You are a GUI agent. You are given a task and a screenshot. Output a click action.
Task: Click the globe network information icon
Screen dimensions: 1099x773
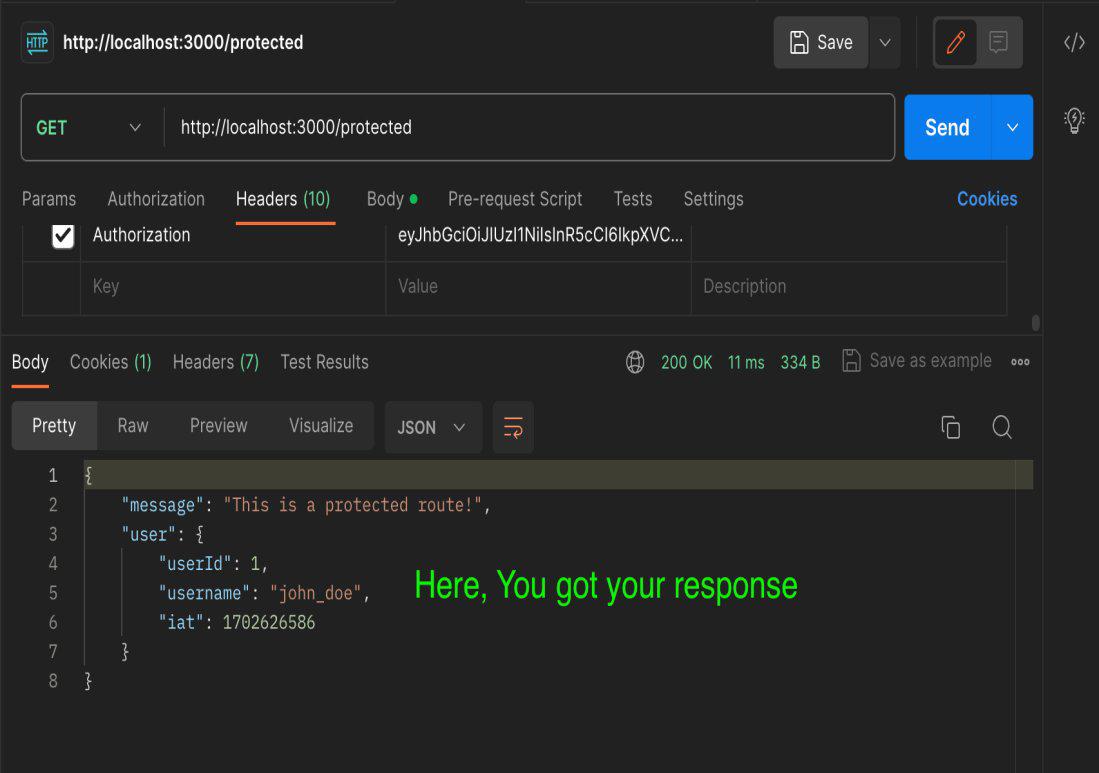point(635,362)
